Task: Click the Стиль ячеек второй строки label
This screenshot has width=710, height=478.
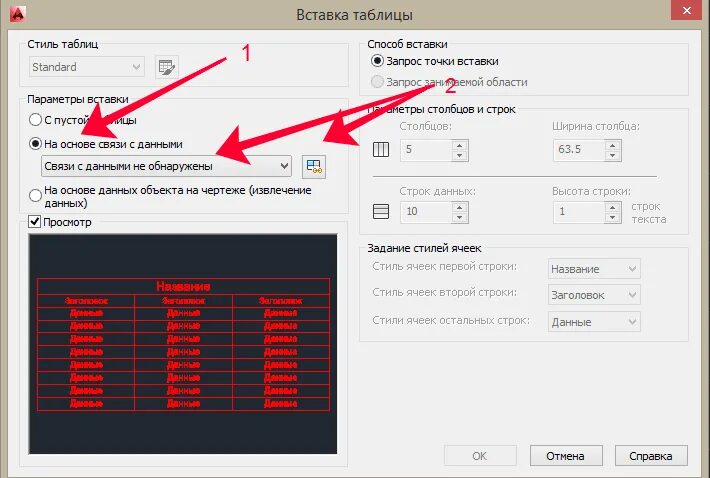Action: [444, 292]
